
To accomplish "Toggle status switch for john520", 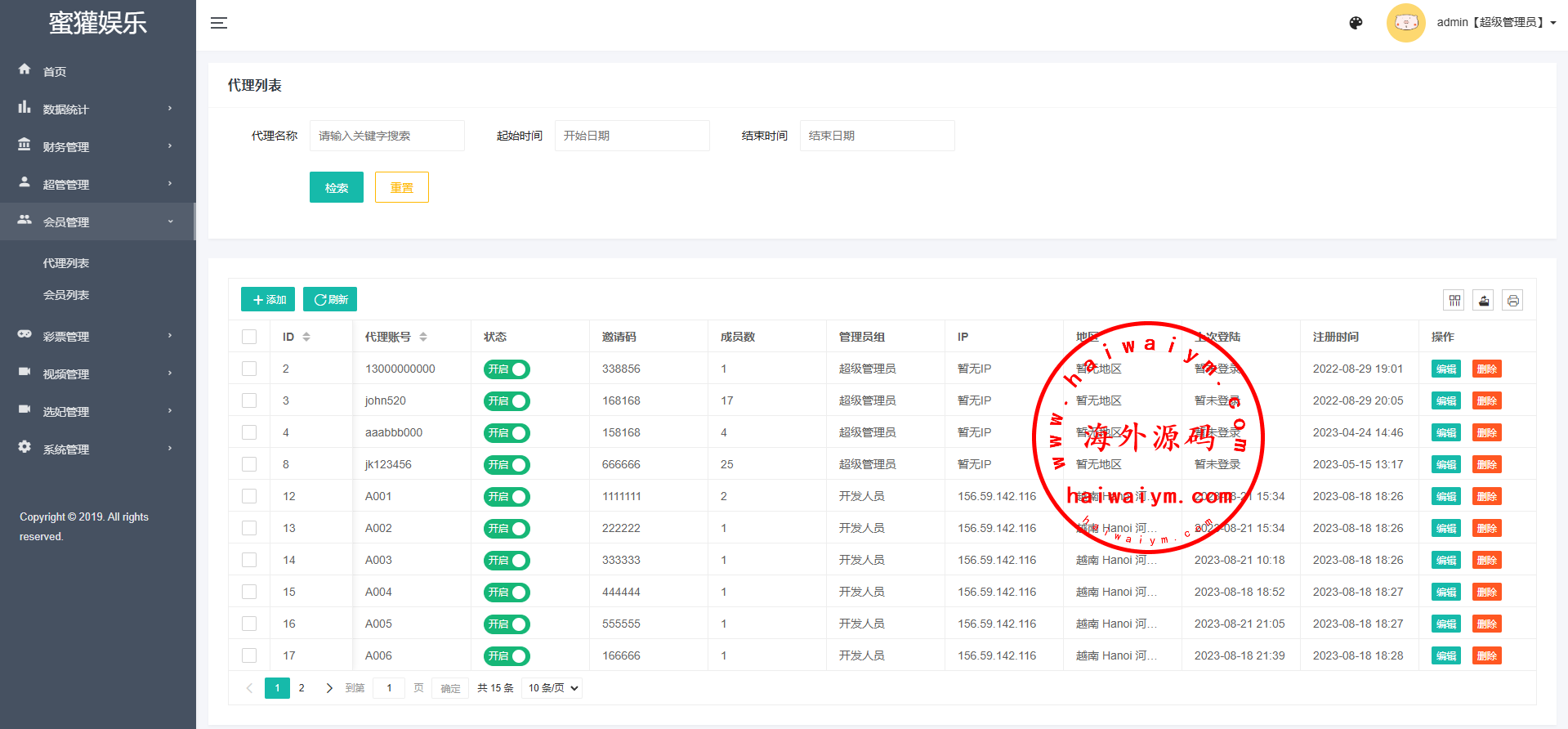I will point(507,401).
